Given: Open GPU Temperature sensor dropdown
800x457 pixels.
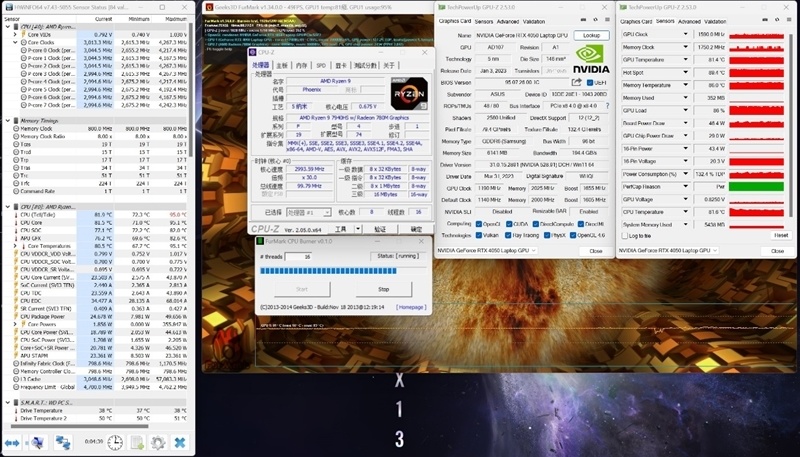Looking at the screenshot, I should pyautogui.click(x=686, y=60).
